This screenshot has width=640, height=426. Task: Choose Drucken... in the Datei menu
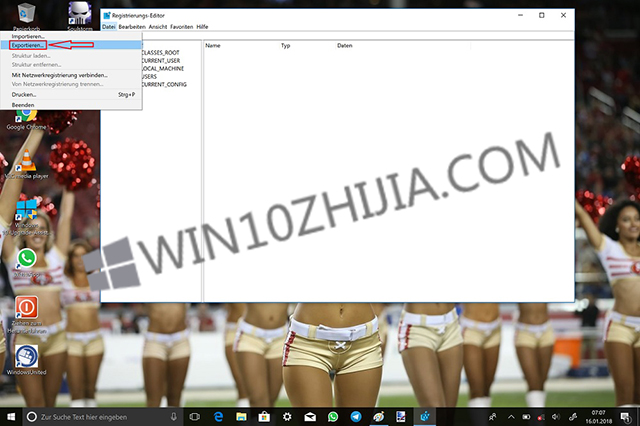(x=71, y=94)
